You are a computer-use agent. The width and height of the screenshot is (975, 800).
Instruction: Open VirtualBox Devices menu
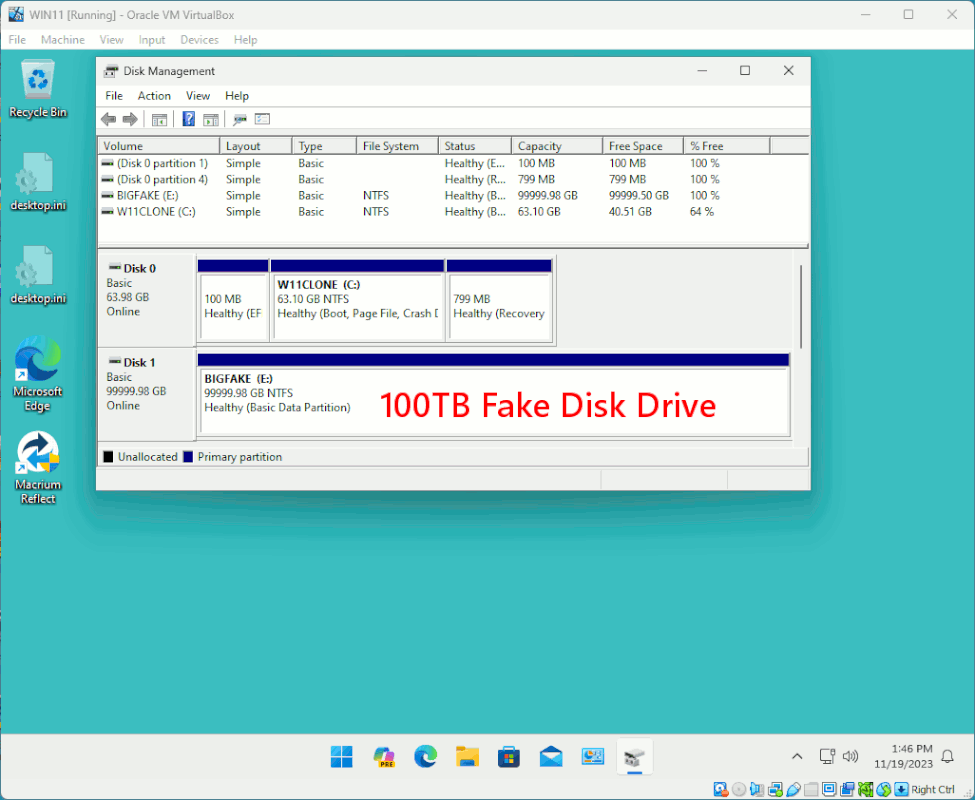pos(199,40)
